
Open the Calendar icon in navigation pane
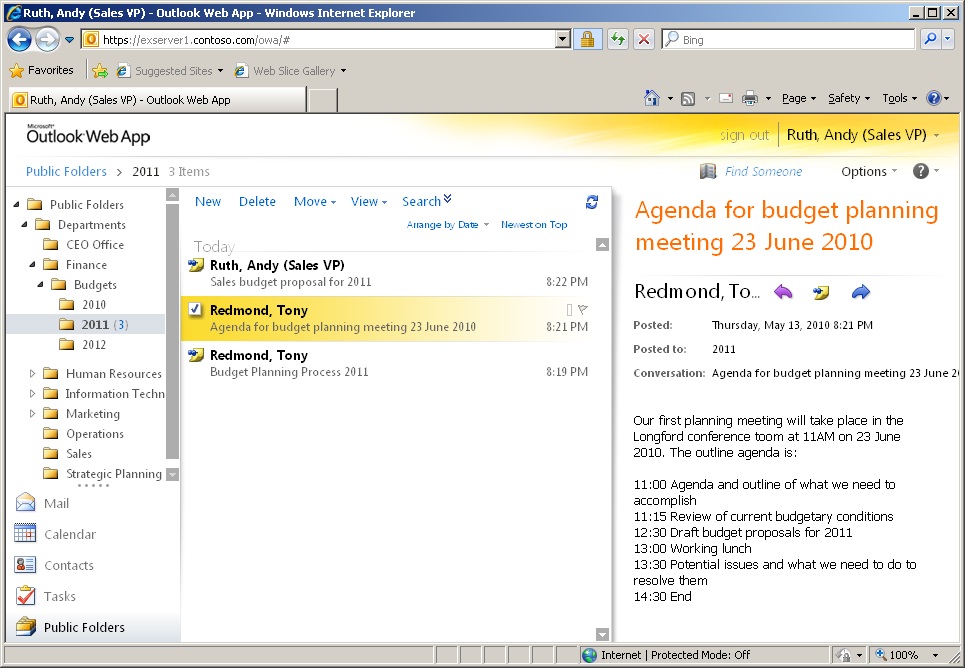pyautogui.click(x=26, y=534)
